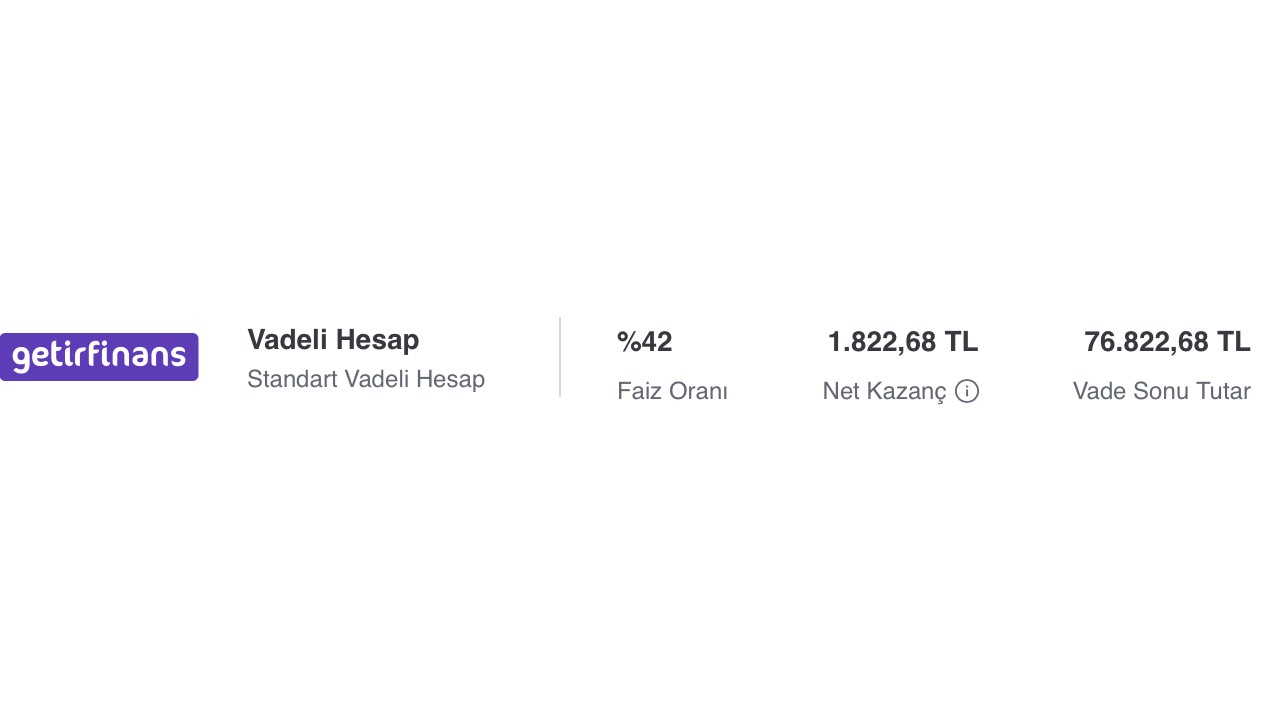
Task: Click the TL currency after 1.822,68
Action: point(961,342)
